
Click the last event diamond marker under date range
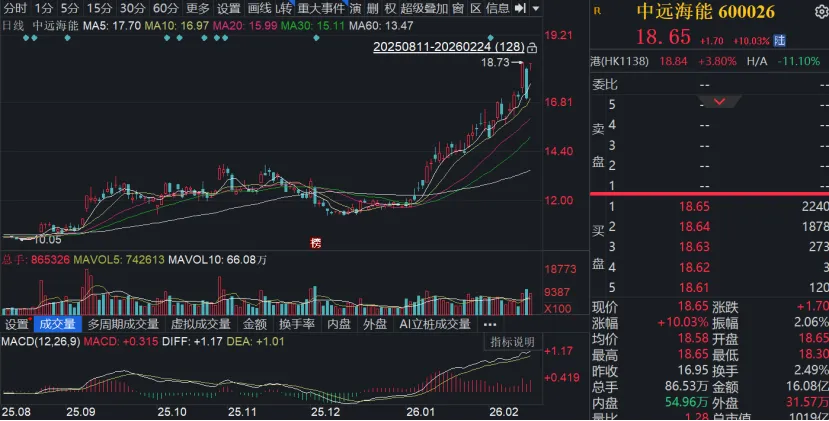pos(491,38)
